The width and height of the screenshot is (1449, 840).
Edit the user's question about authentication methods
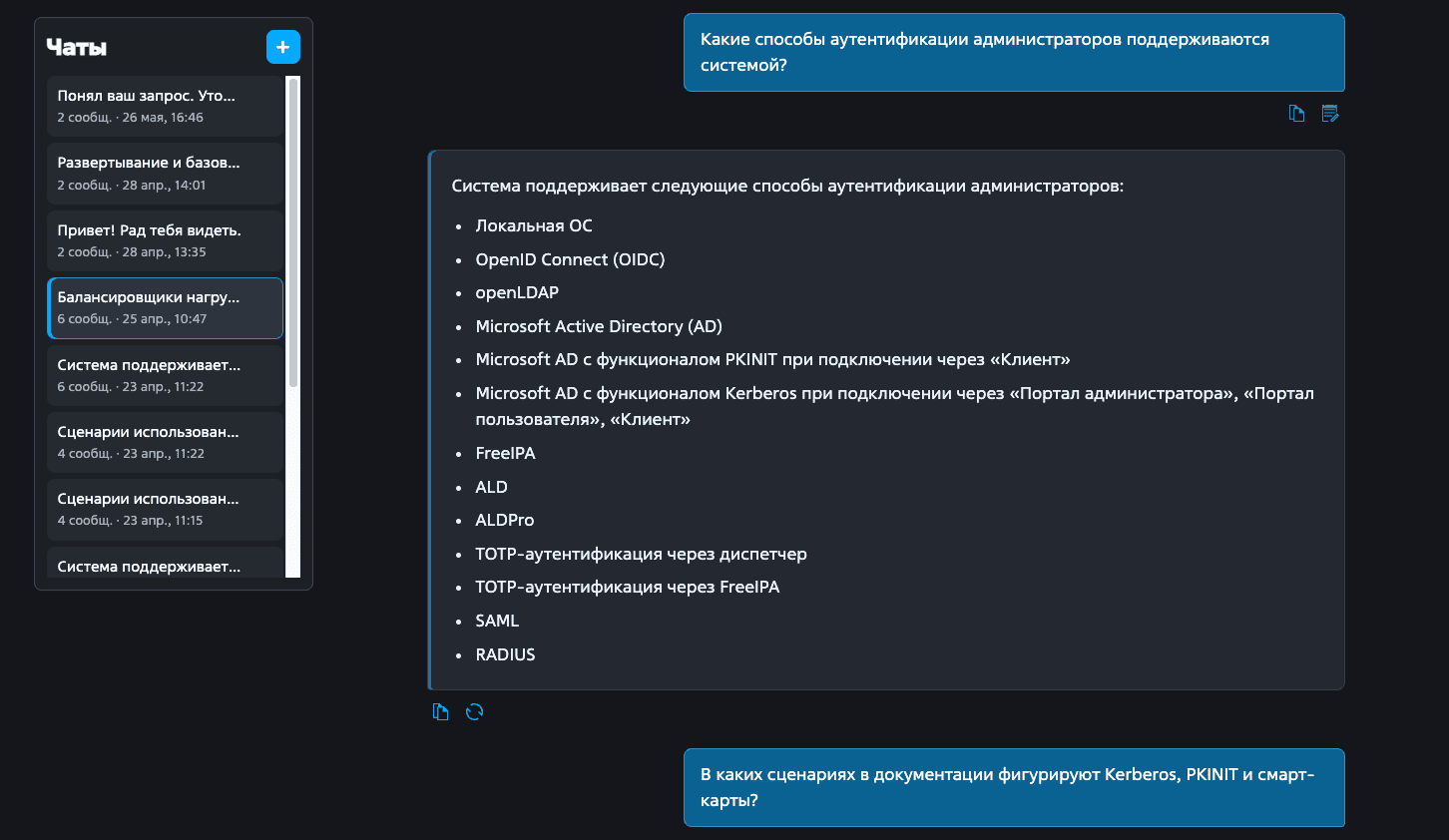[x=1330, y=114]
